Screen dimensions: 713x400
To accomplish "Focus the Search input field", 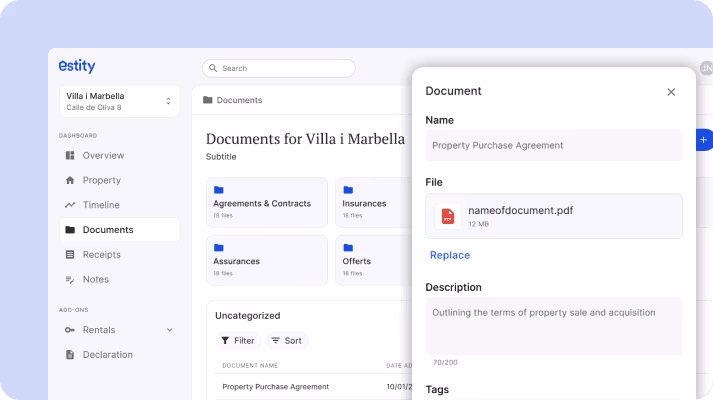I will [x=279, y=68].
